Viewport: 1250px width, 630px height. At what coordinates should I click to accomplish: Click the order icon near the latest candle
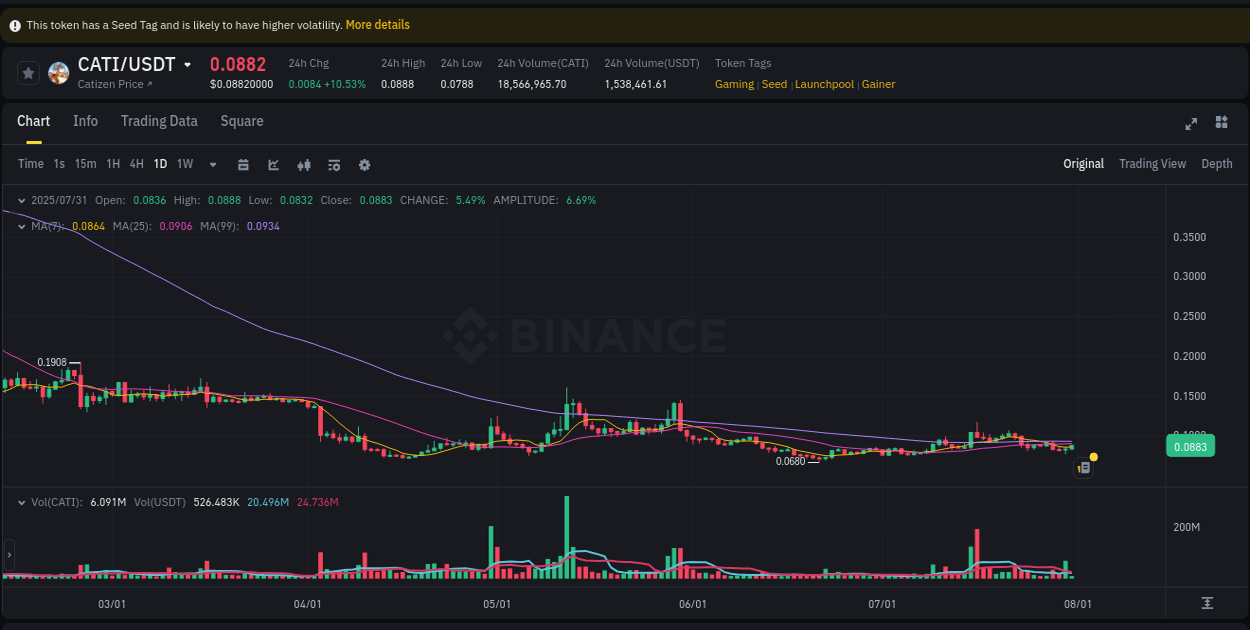(1083, 467)
